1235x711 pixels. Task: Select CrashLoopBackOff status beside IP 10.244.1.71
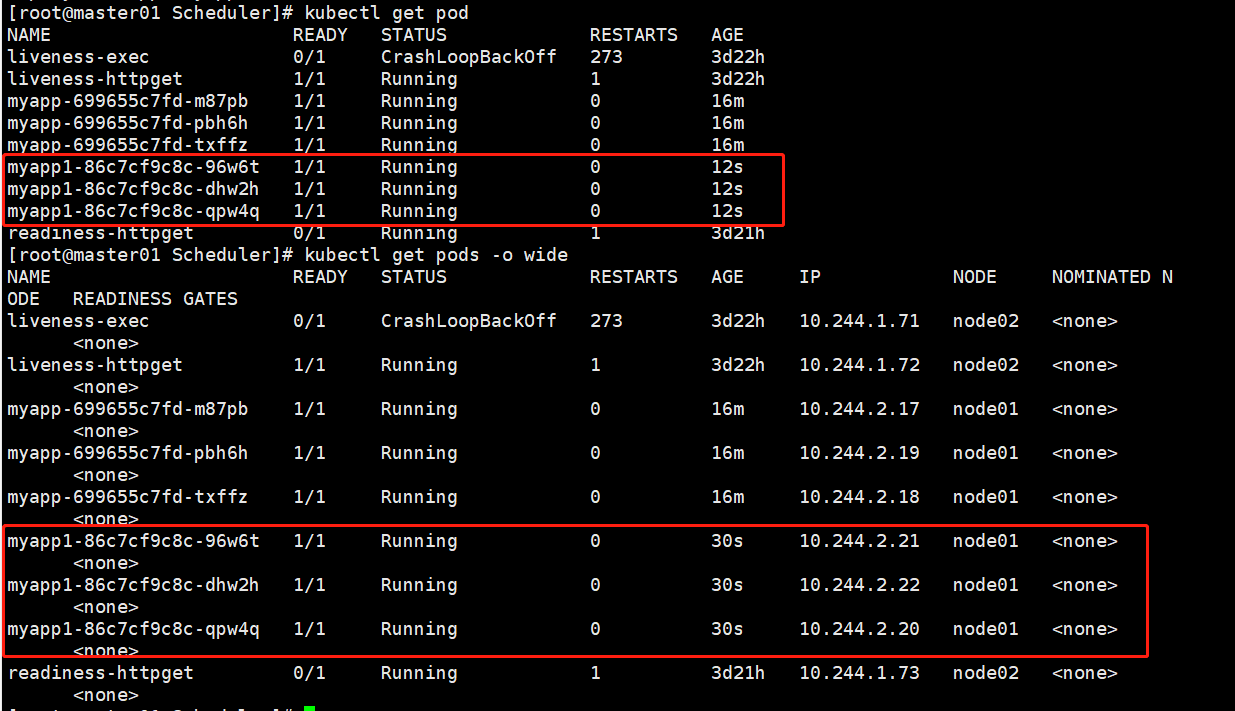468,321
